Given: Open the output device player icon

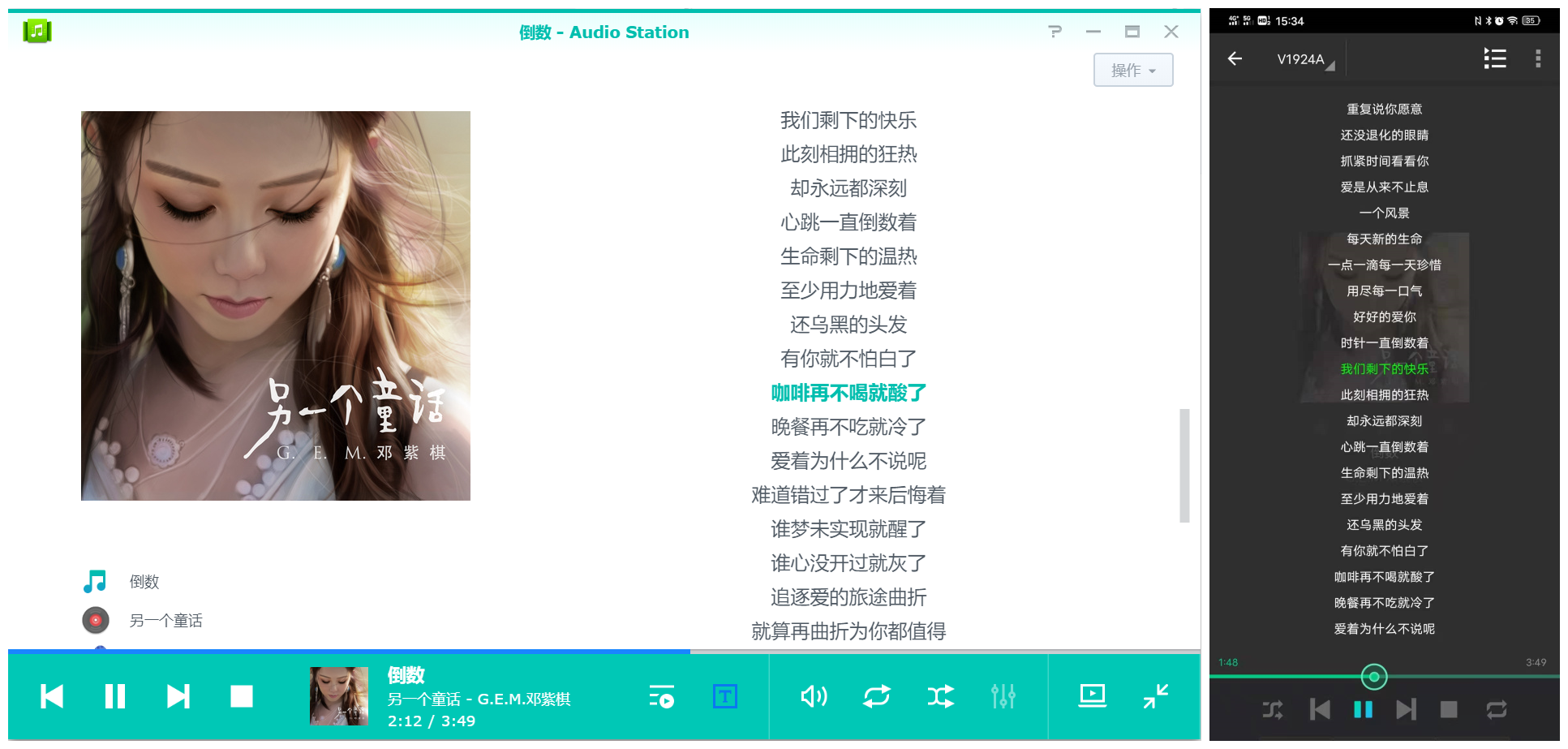Looking at the screenshot, I should click(x=1093, y=695).
